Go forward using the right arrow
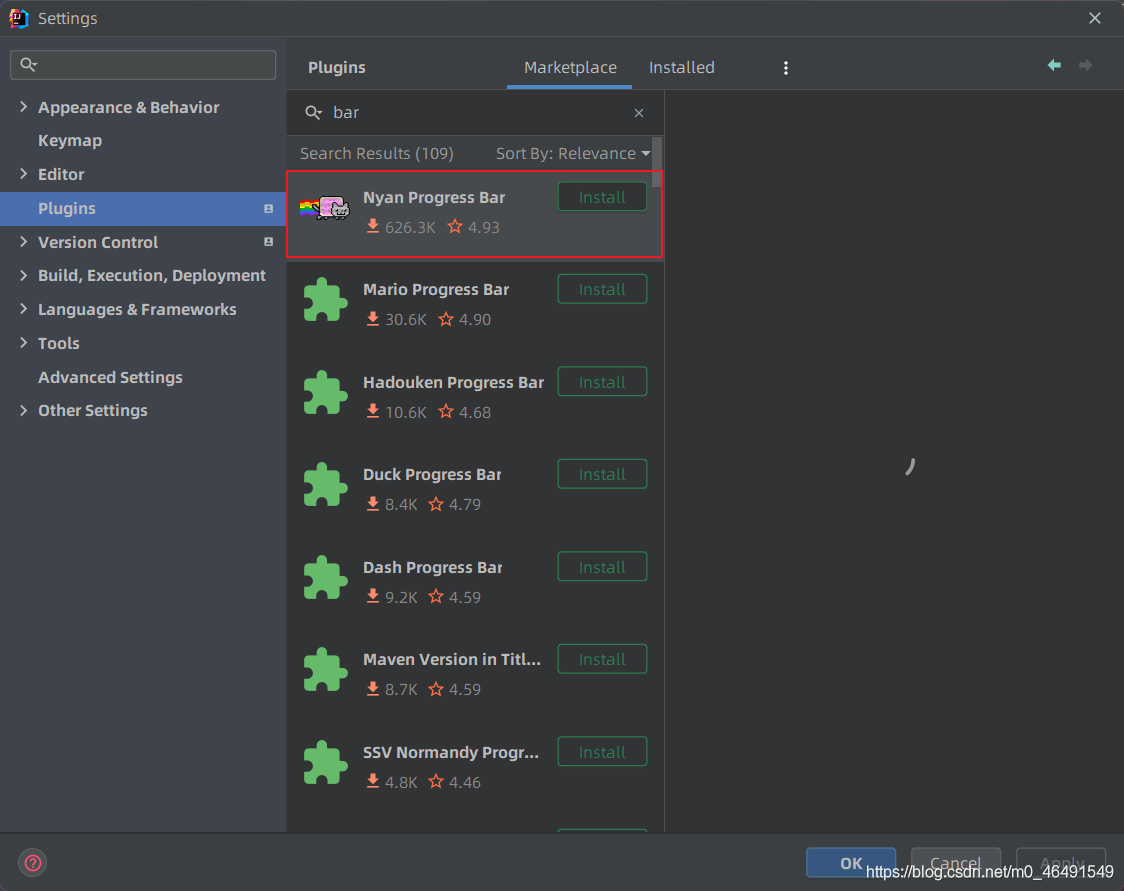Viewport: 1124px width, 891px height. click(x=1086, y=65)
